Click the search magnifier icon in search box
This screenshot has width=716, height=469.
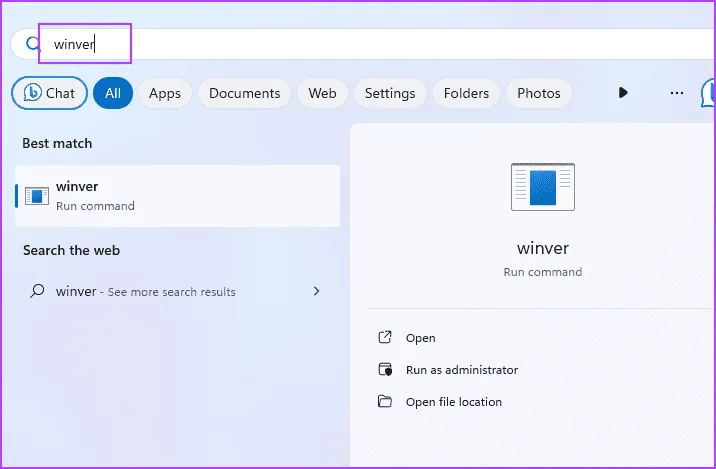coord(33,44)
